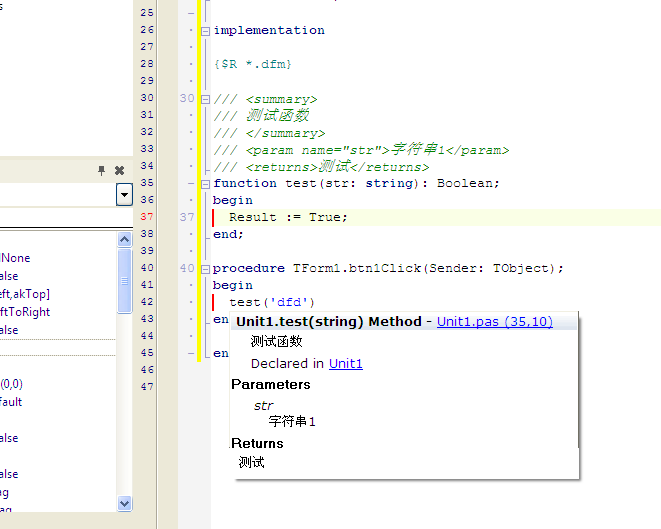Viewport: 661px width, 529px height.
Task: Open the component selector dropdown
Action: [x=124, y=195]
